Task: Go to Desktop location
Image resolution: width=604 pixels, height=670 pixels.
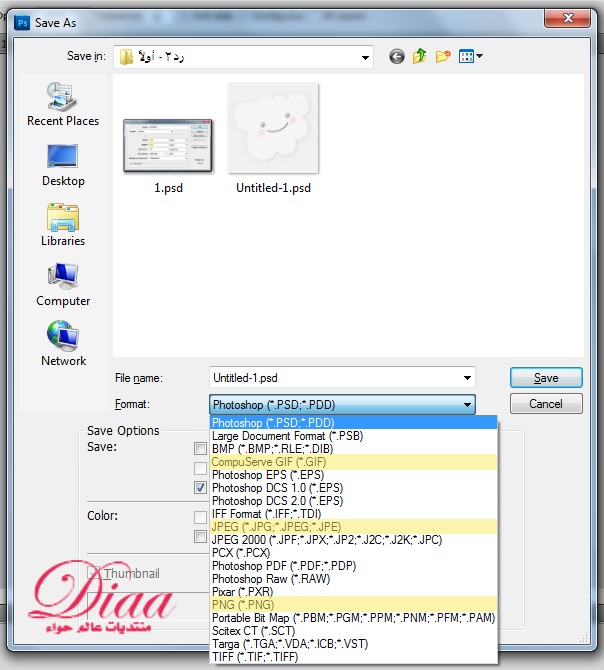Action: click(63, 164)
